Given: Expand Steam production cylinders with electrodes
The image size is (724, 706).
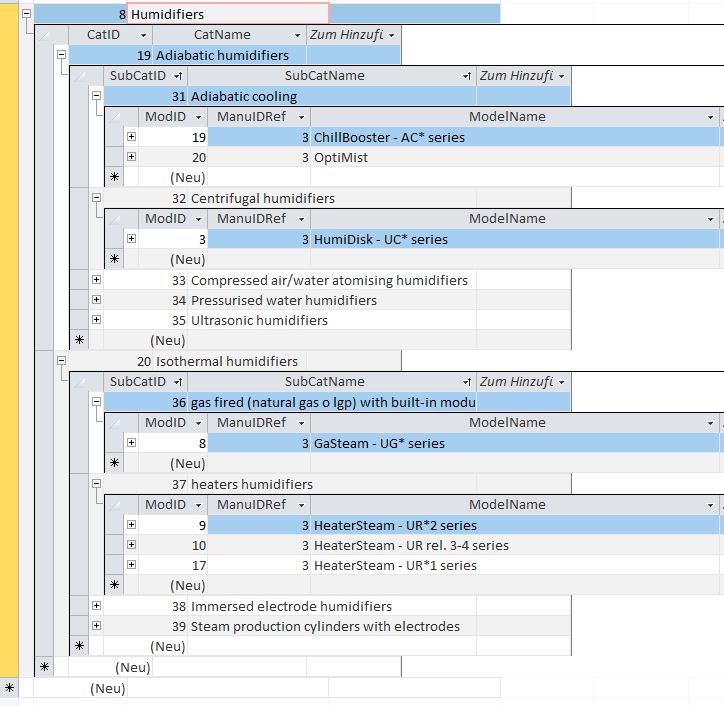Looking at the screenshot, I should click(x=97, y=626).
